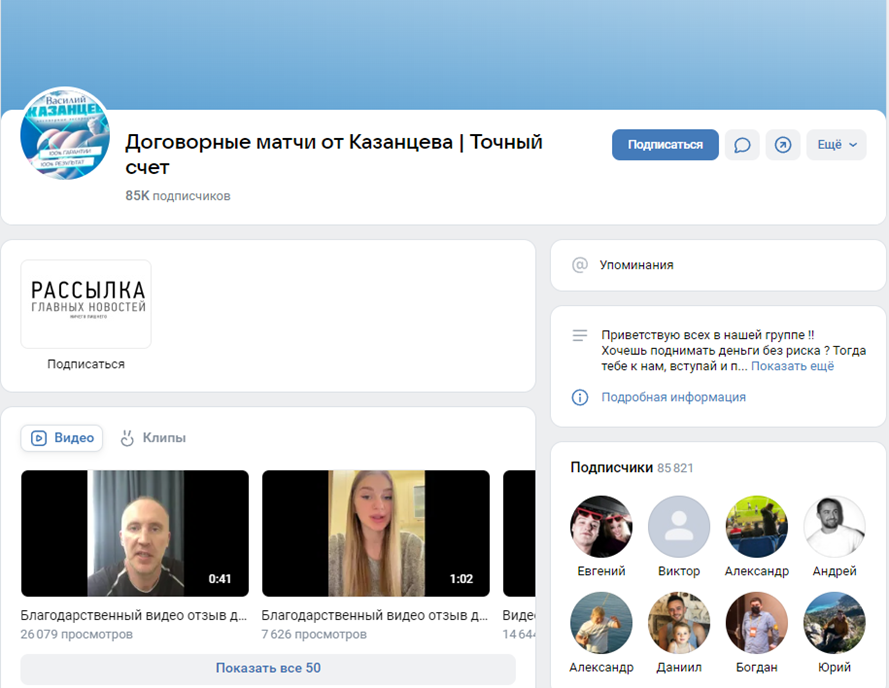889x688 pixels.
Task: Subscribe to Рассылка главных новостей
Action: point(86,364)
